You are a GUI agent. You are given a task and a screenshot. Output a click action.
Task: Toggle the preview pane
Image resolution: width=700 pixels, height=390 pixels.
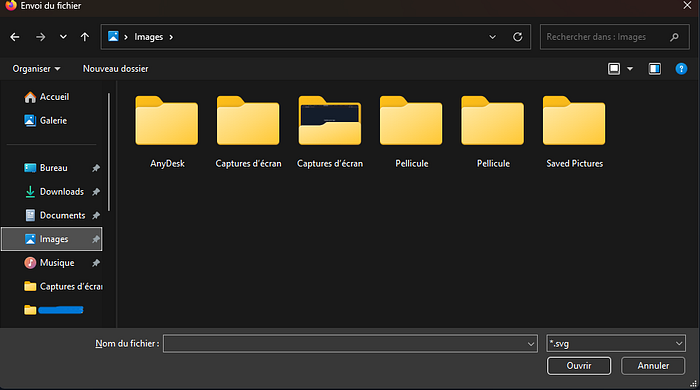tap(655, 69)
